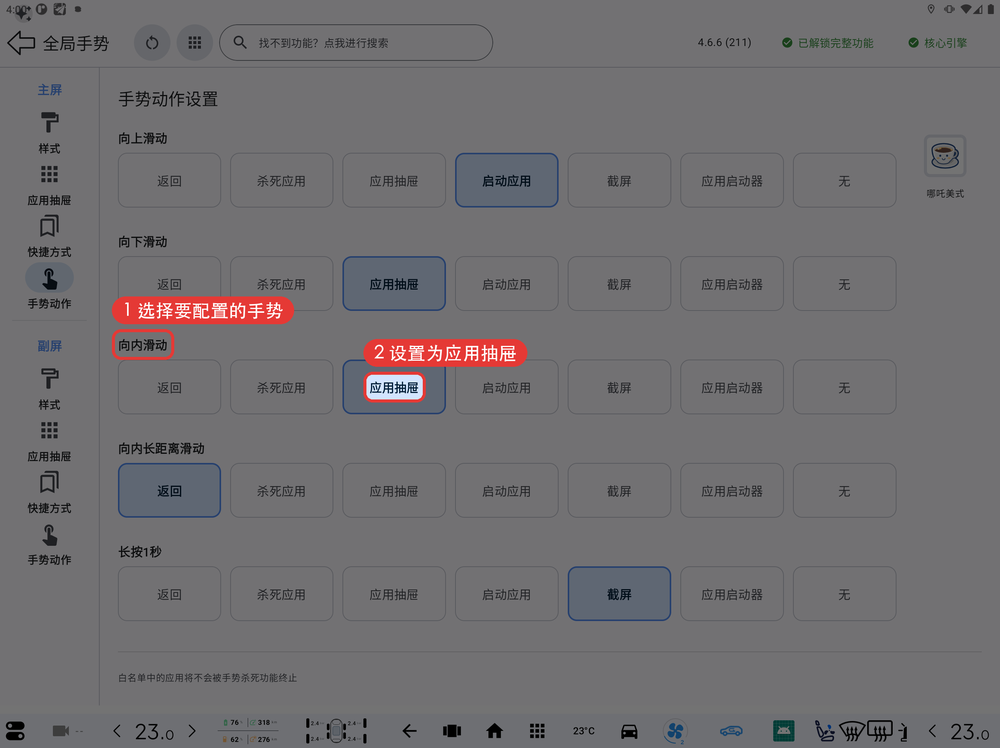
Task: Open 手势动作 under 副屏 section
Action: tap(49, 545)
